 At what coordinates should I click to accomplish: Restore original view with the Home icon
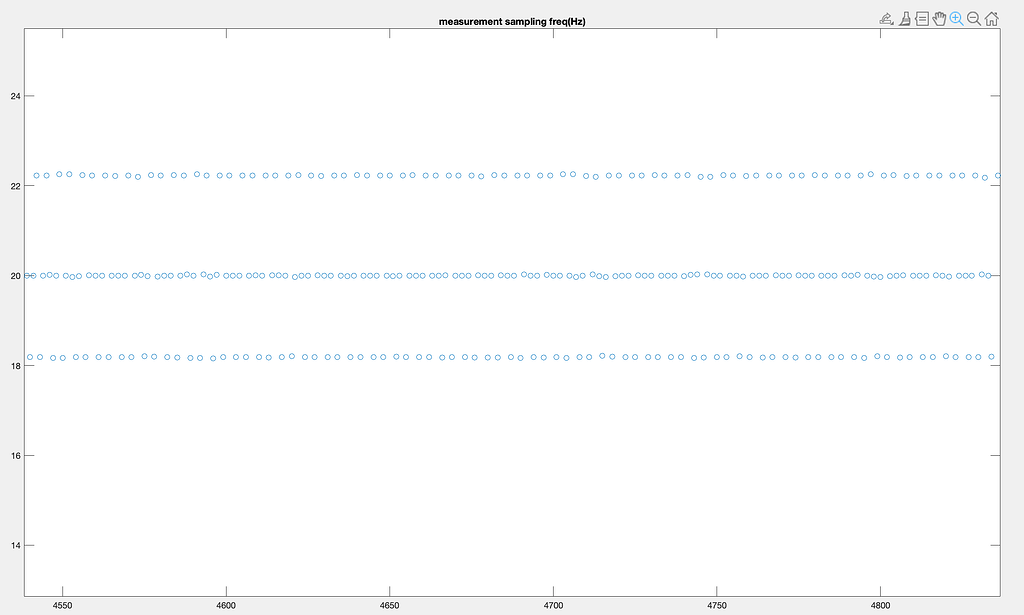(x=991, y=18)
